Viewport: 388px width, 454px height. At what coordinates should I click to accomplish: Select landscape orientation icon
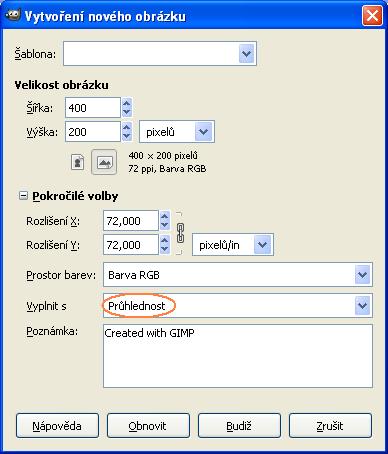(104, 162)
